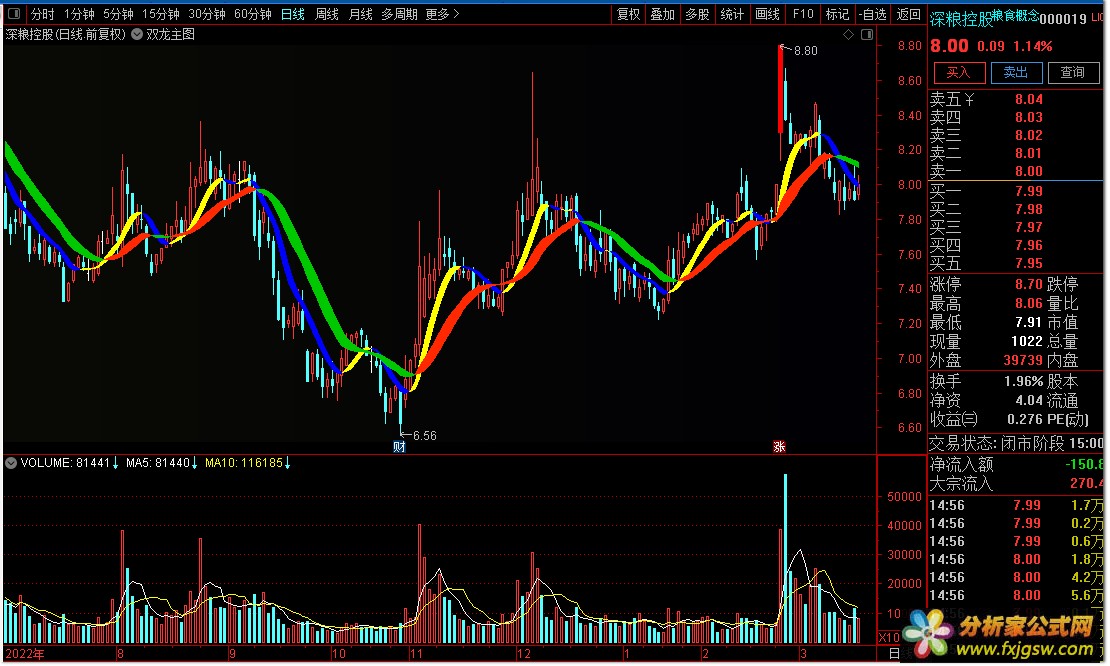
Task: Click the 买入 buy button
Action: pos(959,72)
